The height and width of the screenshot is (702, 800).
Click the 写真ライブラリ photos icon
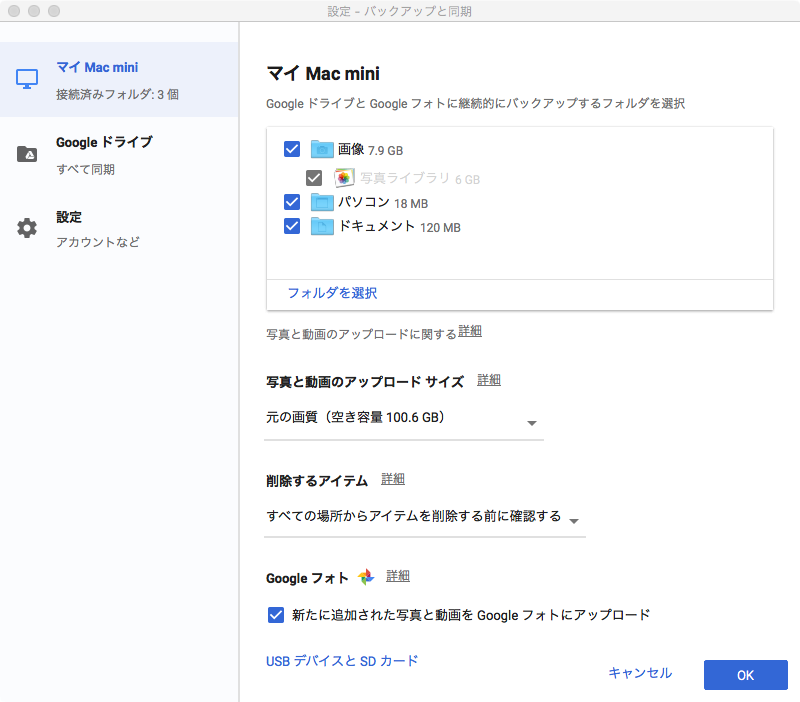click(343, 178)
